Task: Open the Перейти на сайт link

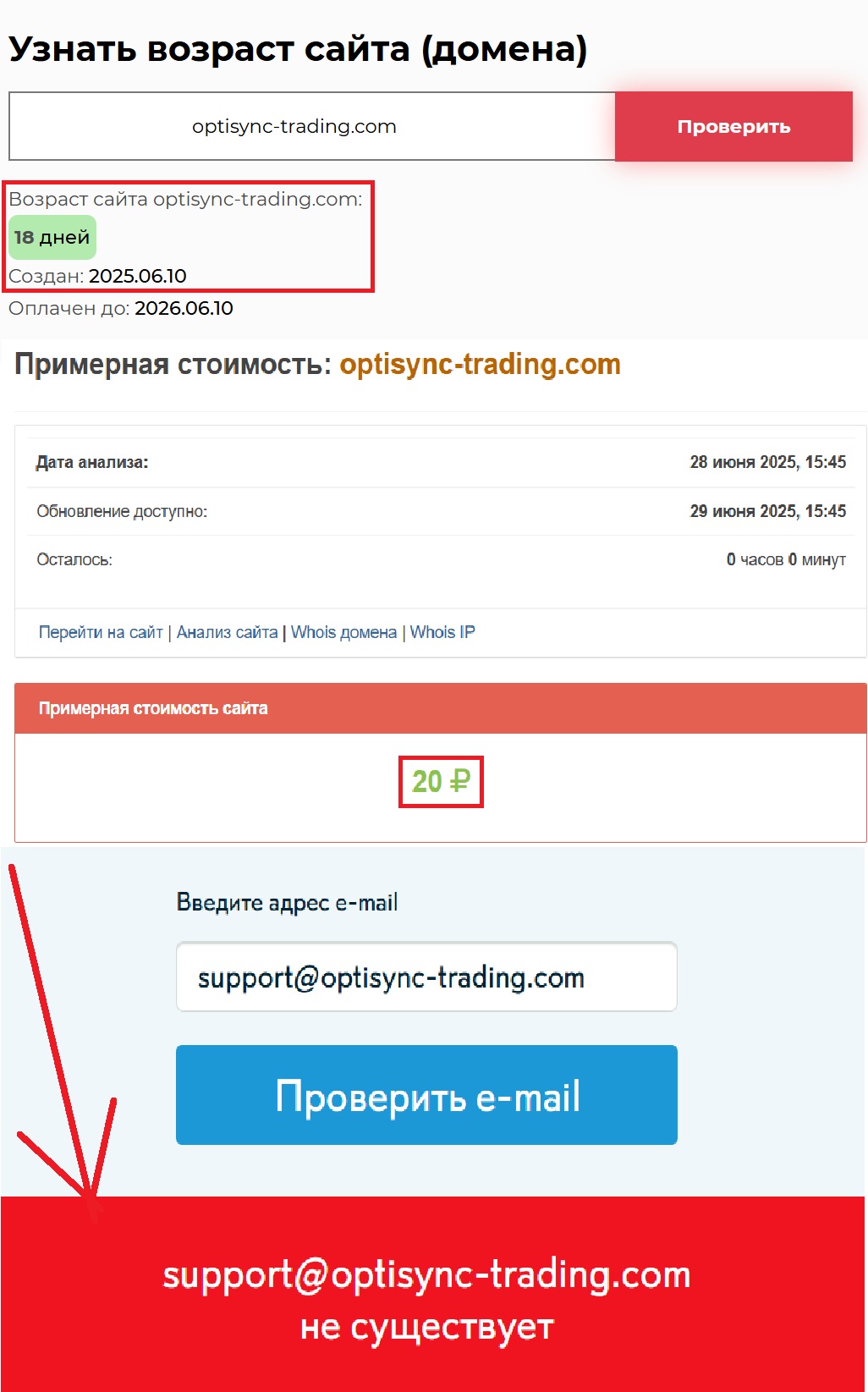Action: click(x=101, y=632)
